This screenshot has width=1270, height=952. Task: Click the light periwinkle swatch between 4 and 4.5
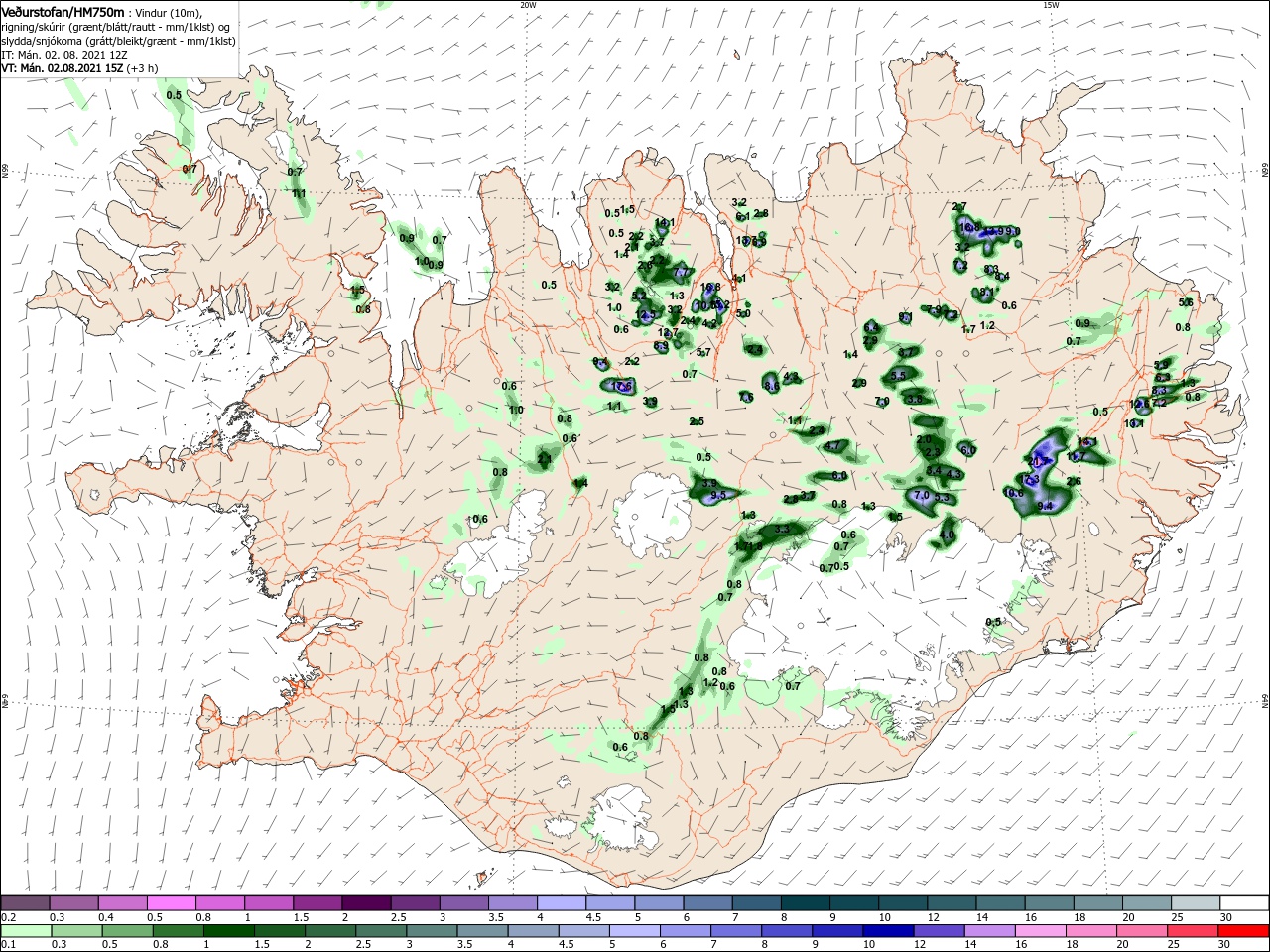pos(560,903)
